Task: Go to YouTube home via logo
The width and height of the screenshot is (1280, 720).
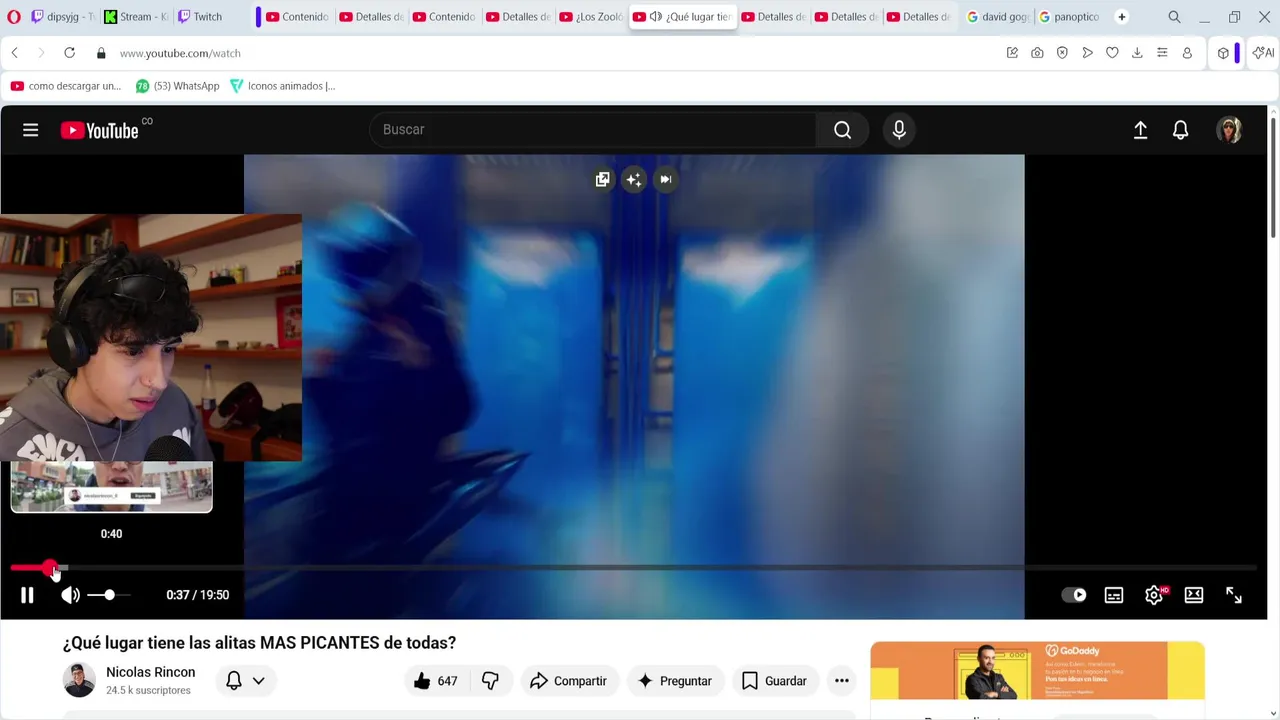Action: (100, 130)
